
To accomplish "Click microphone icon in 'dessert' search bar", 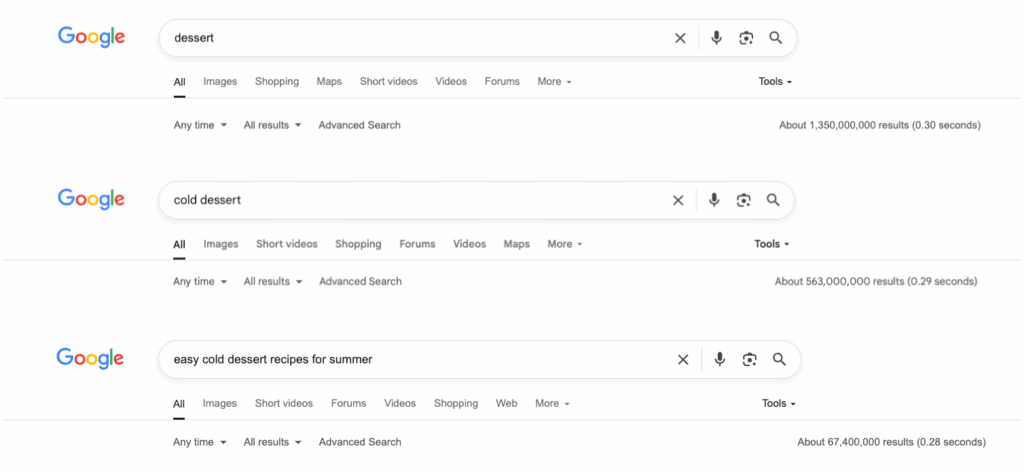I will tap(716, 38).
